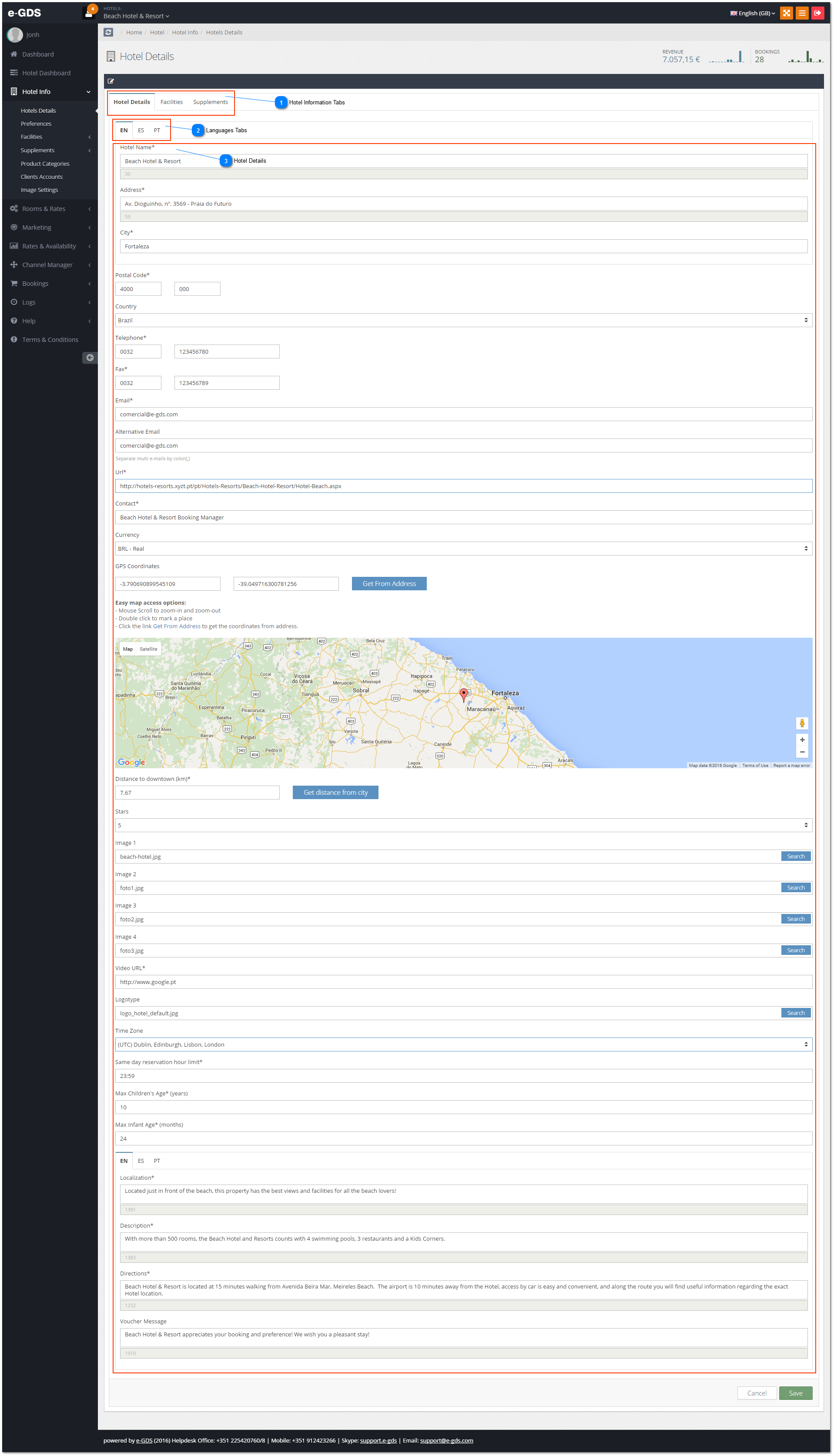Select the Hotel Details tab
The image size is (834, 1456).
click(x=132, y=102)
